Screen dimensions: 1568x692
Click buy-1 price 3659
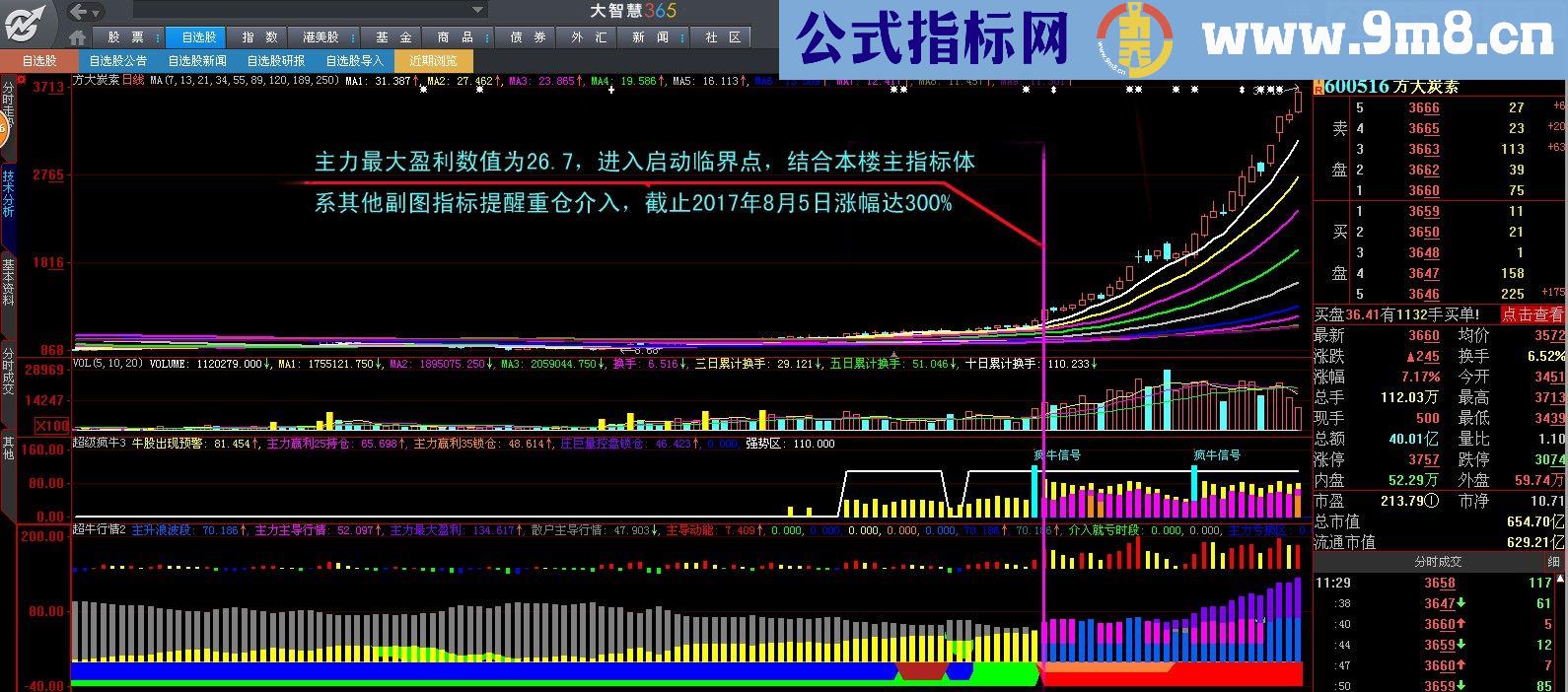pyautogui.click(x=1423, y=211)
